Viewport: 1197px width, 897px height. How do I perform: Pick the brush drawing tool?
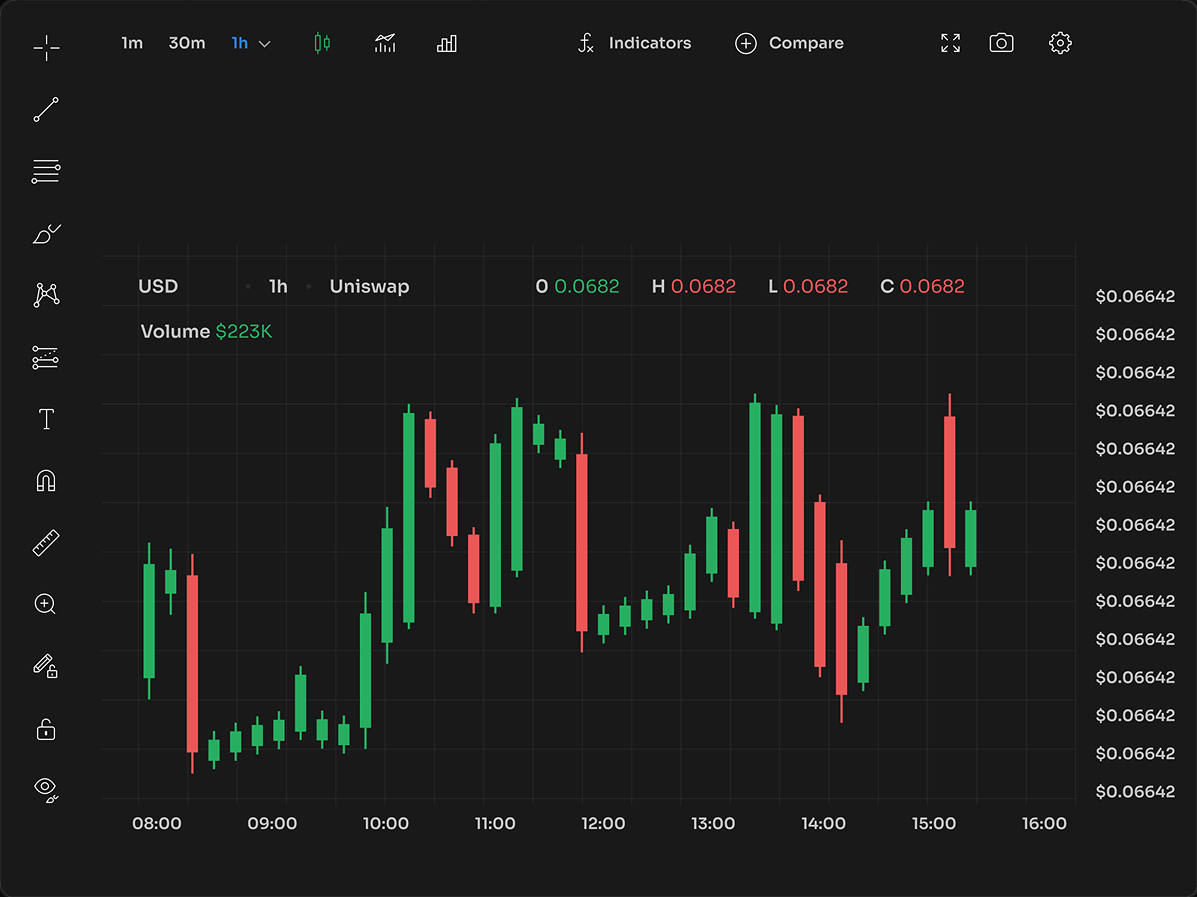(46, 233)
